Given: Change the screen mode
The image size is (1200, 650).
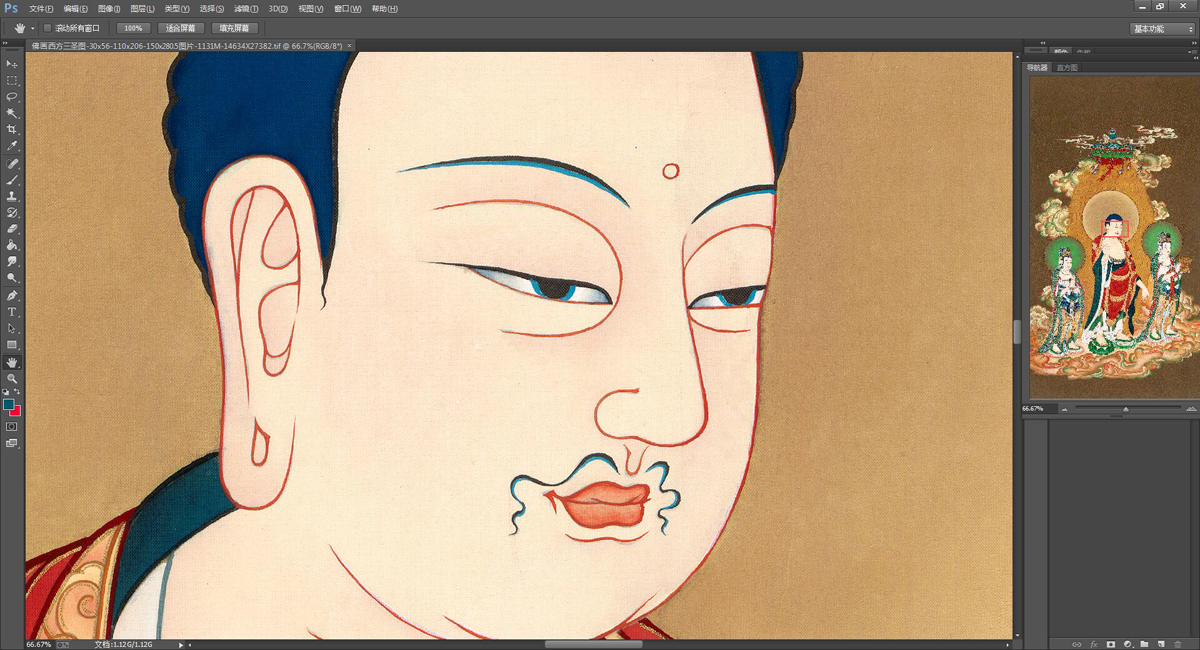Looking at the screenshot, I should click(12, 443).
